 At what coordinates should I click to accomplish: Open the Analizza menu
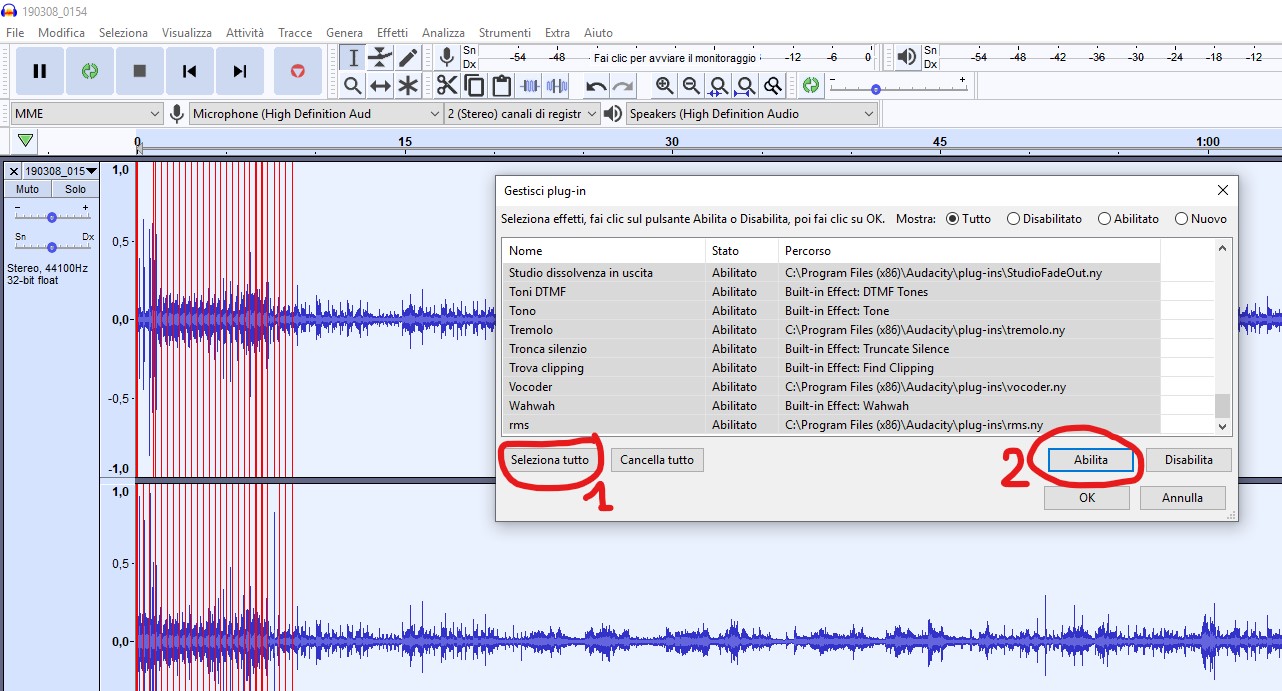[443, 33]
